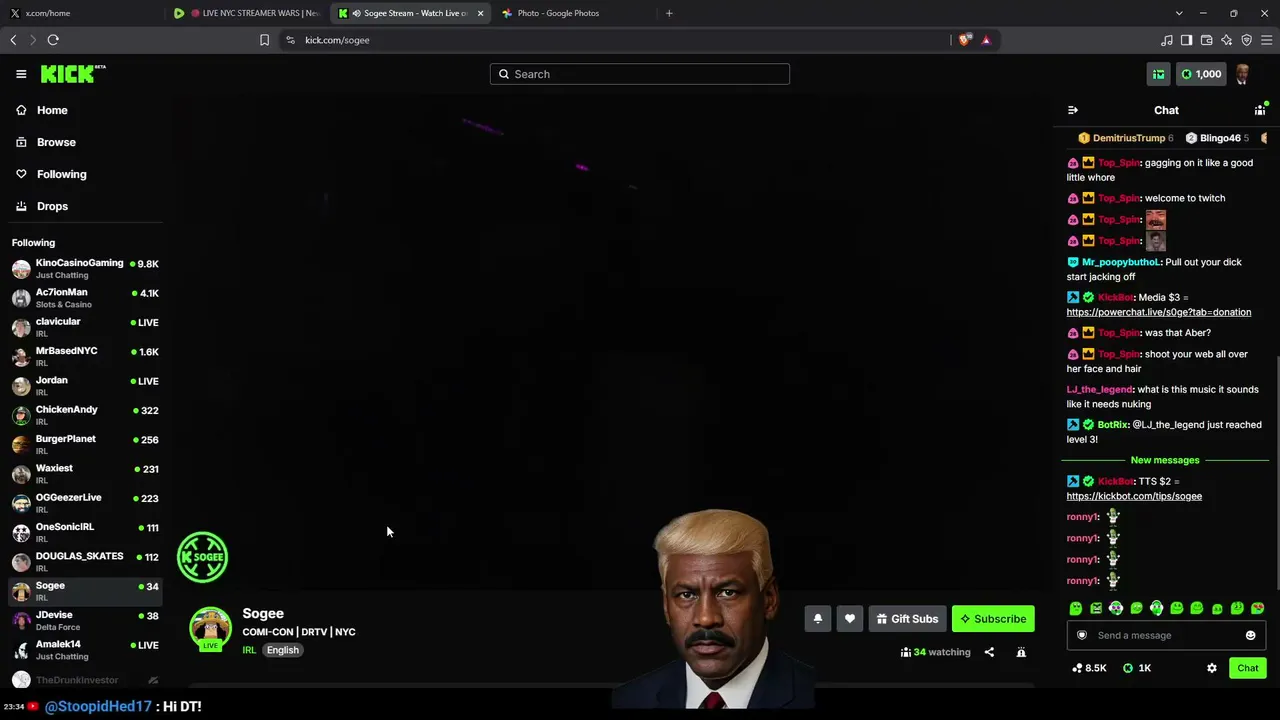Open Leo AI sparkle icon
Screen dimensions: 1280x720
point(1227,40)
